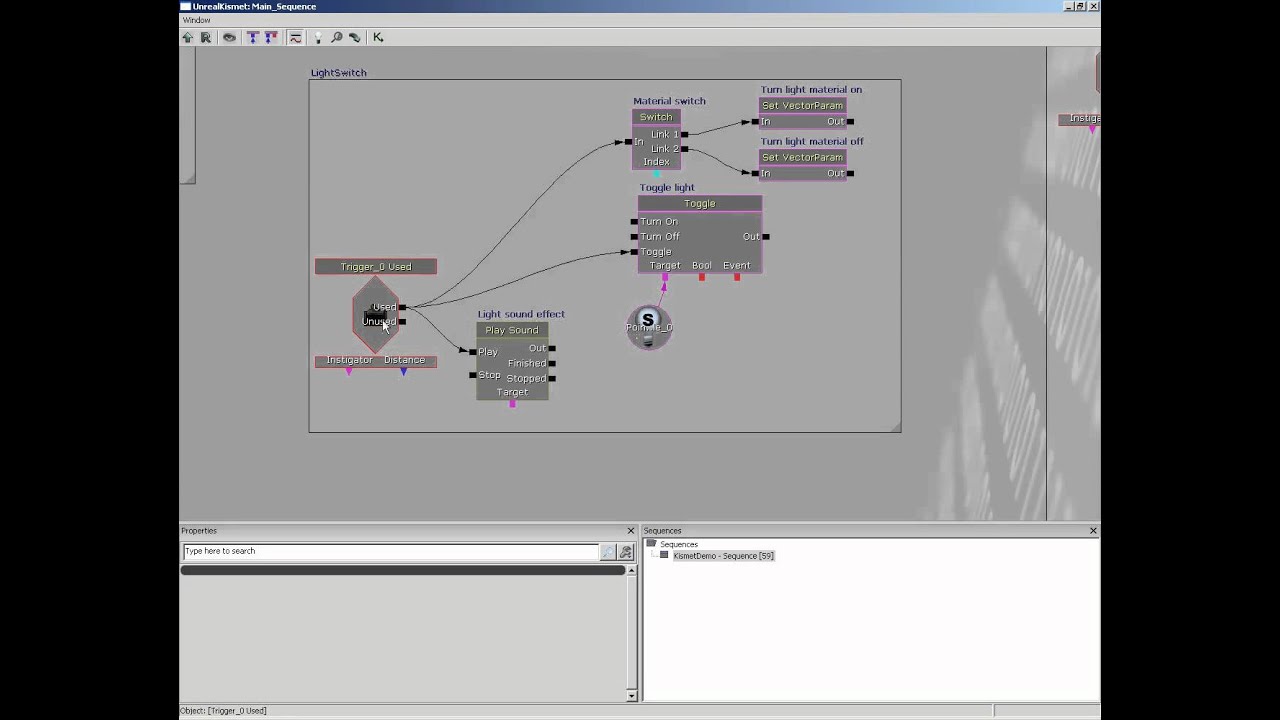Click Toggle node's Out connector
The image size is (1280, 720).
pyautogui.click(x=766, y=237)
